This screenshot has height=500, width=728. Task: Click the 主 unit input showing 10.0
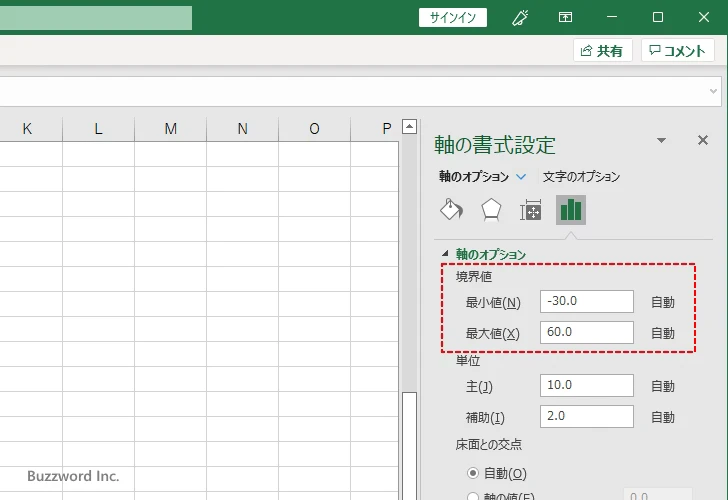click(586, 385)
